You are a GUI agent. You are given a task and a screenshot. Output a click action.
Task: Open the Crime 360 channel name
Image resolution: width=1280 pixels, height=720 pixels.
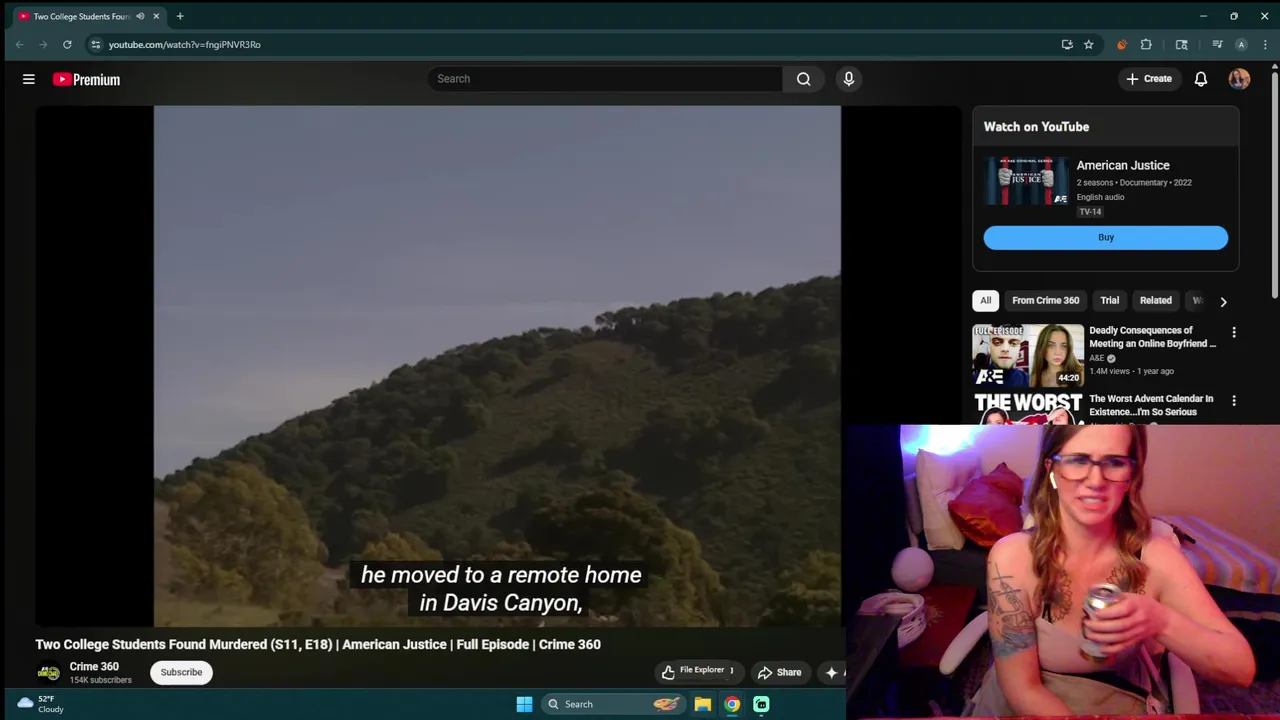(94, 666)
